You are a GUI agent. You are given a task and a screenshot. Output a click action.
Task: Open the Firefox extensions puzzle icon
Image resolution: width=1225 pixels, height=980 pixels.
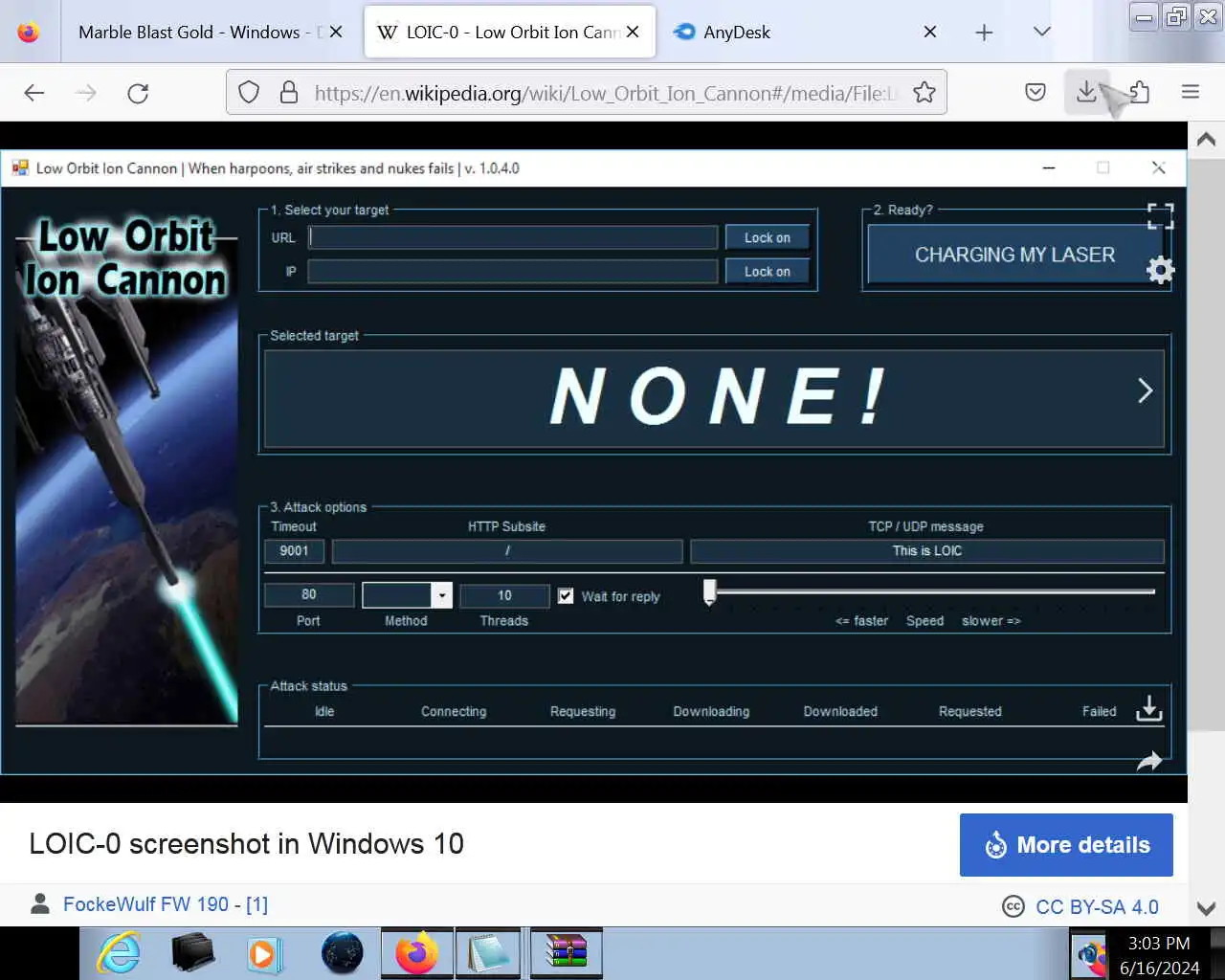coord(1139,92)
